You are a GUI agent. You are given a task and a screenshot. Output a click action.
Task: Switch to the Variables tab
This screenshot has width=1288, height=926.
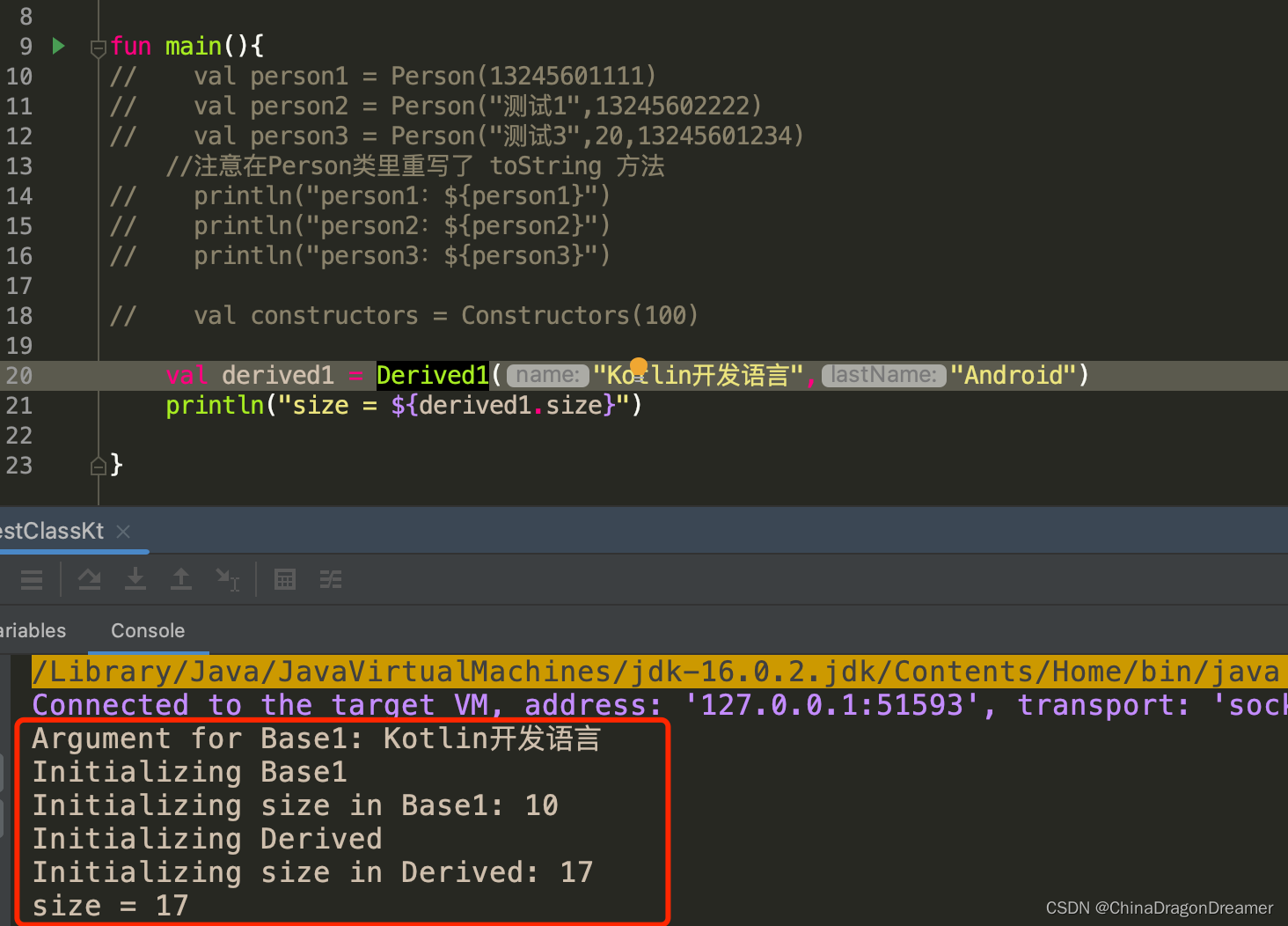(x=33, y=630)
